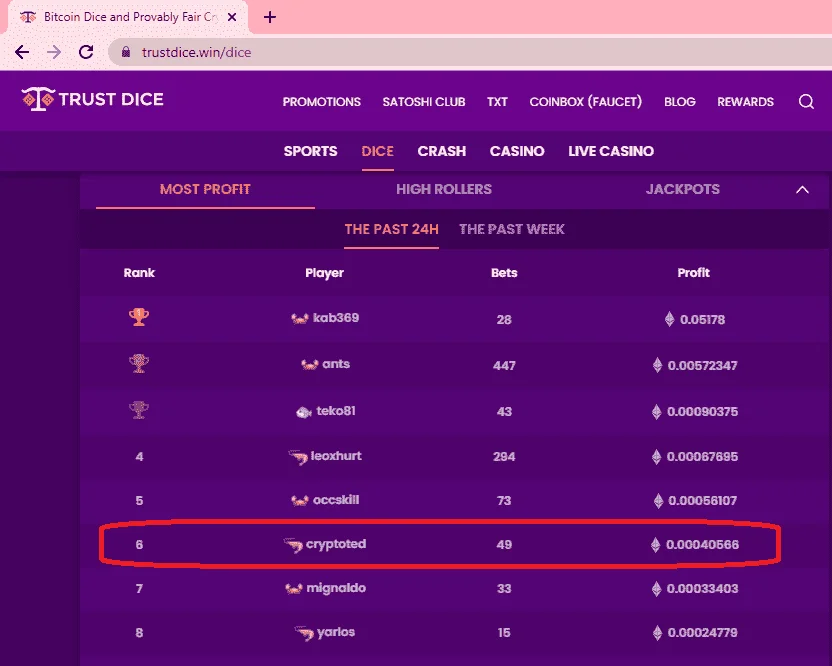Switch to the Jackpots tab

click(x=683, y=189)
